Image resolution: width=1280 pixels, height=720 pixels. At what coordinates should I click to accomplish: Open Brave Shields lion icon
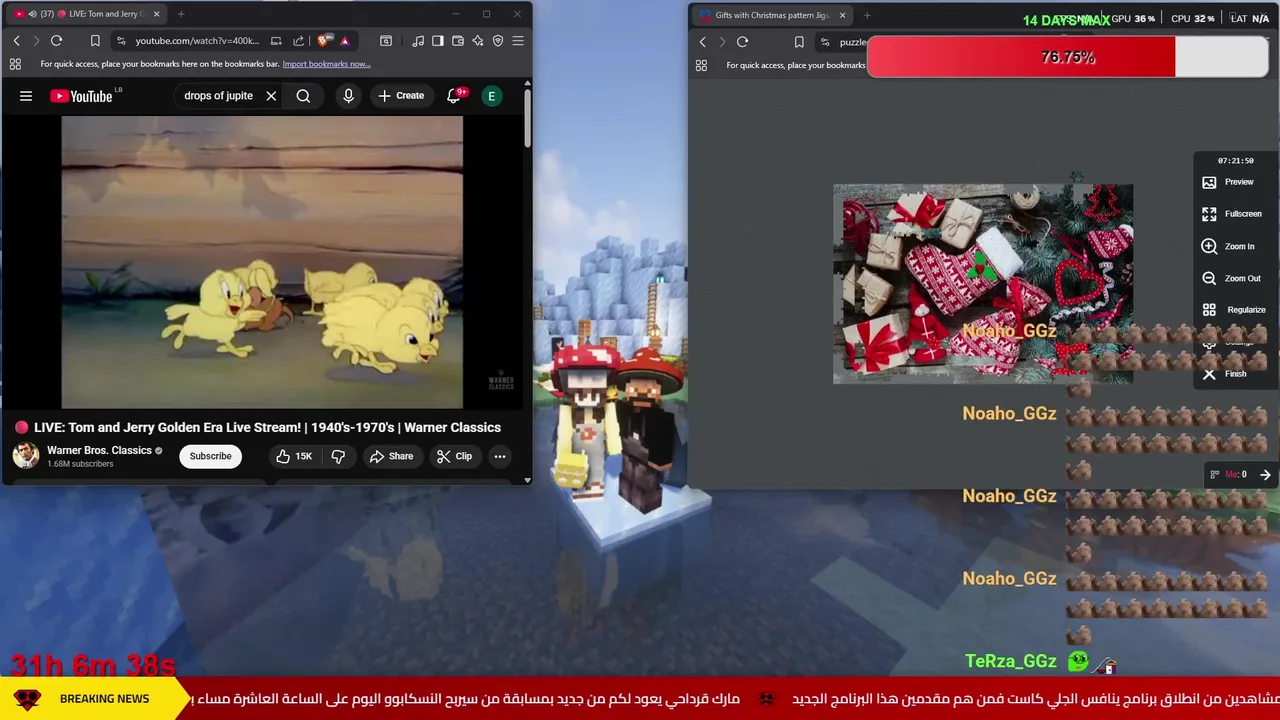323,41
